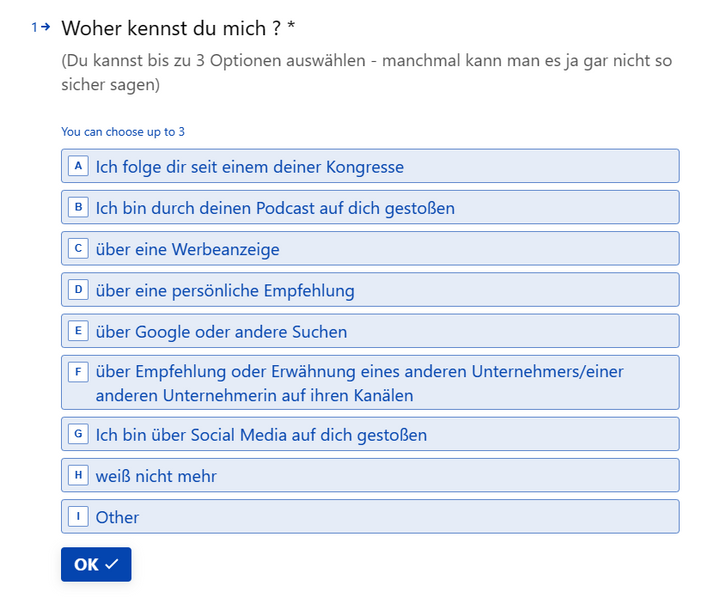Image resolution: width=720 pixels, height=610 pixels.
Task: Click the letter C key badge
Action: click(78, 248)
